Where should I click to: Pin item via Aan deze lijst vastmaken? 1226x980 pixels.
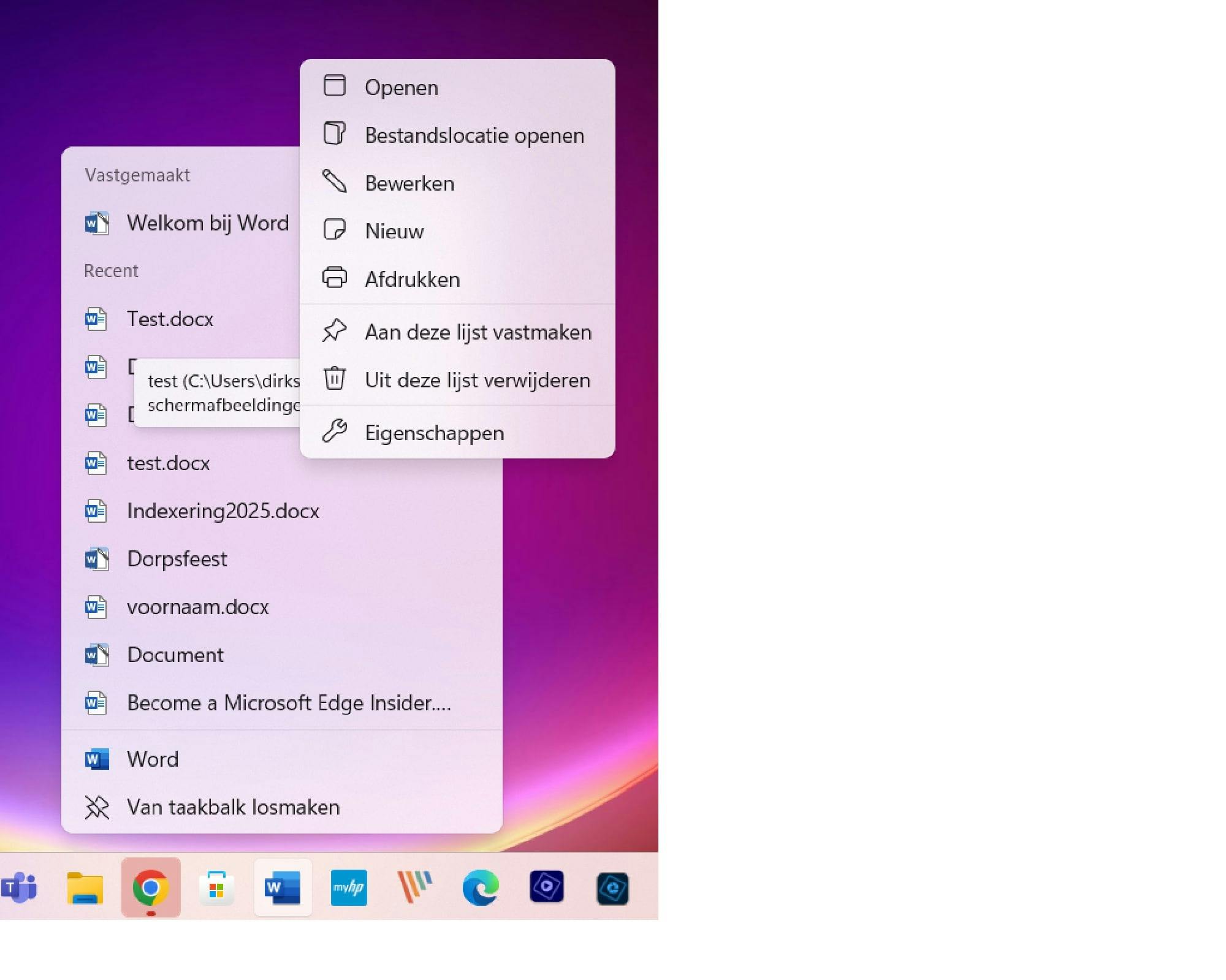(x=478, y=332)
